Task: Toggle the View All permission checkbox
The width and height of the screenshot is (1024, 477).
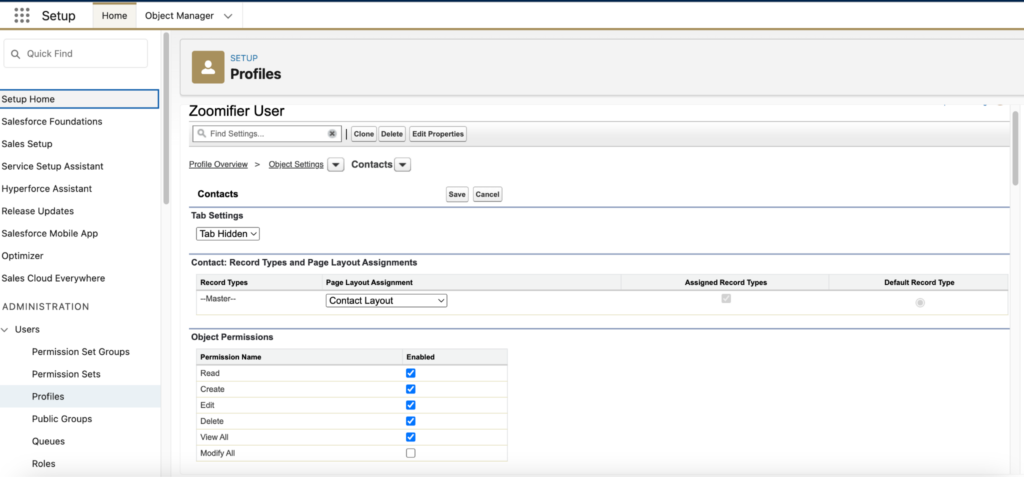Action: (x=410, y=437)
